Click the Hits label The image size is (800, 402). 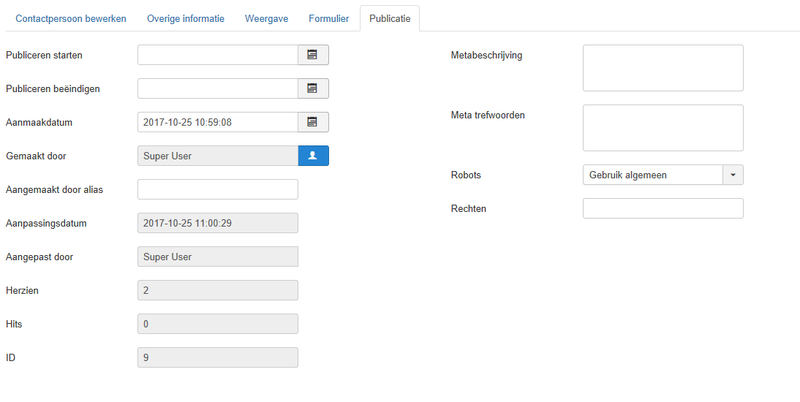click(14, 324)
